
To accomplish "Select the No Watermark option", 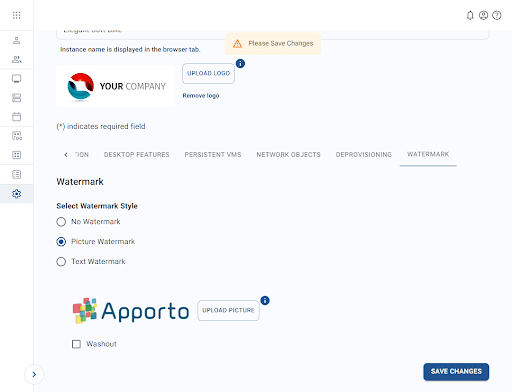I will [x=61, y=222].
